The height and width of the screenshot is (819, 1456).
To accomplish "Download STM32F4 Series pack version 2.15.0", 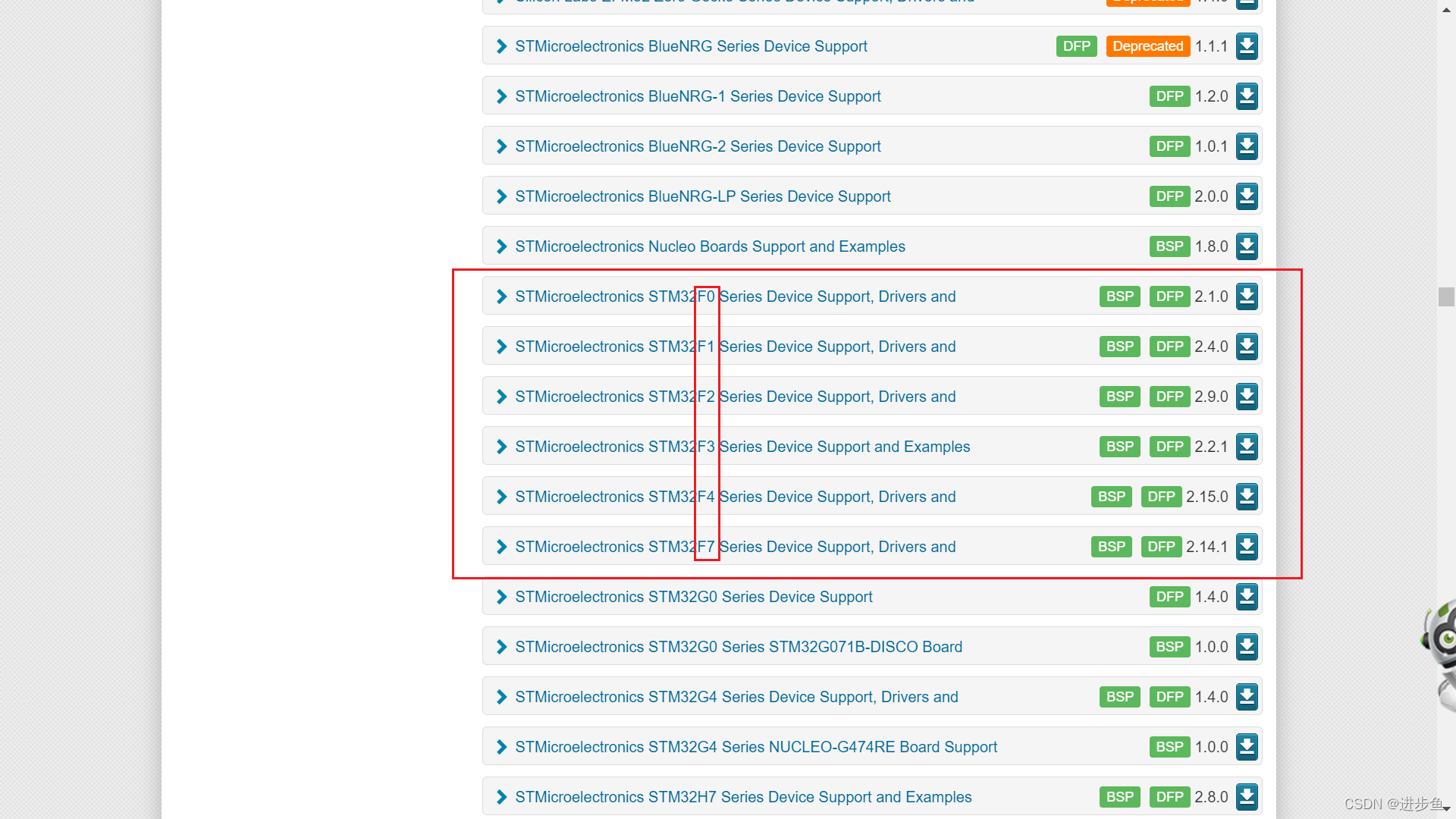I will [1247, 497].
